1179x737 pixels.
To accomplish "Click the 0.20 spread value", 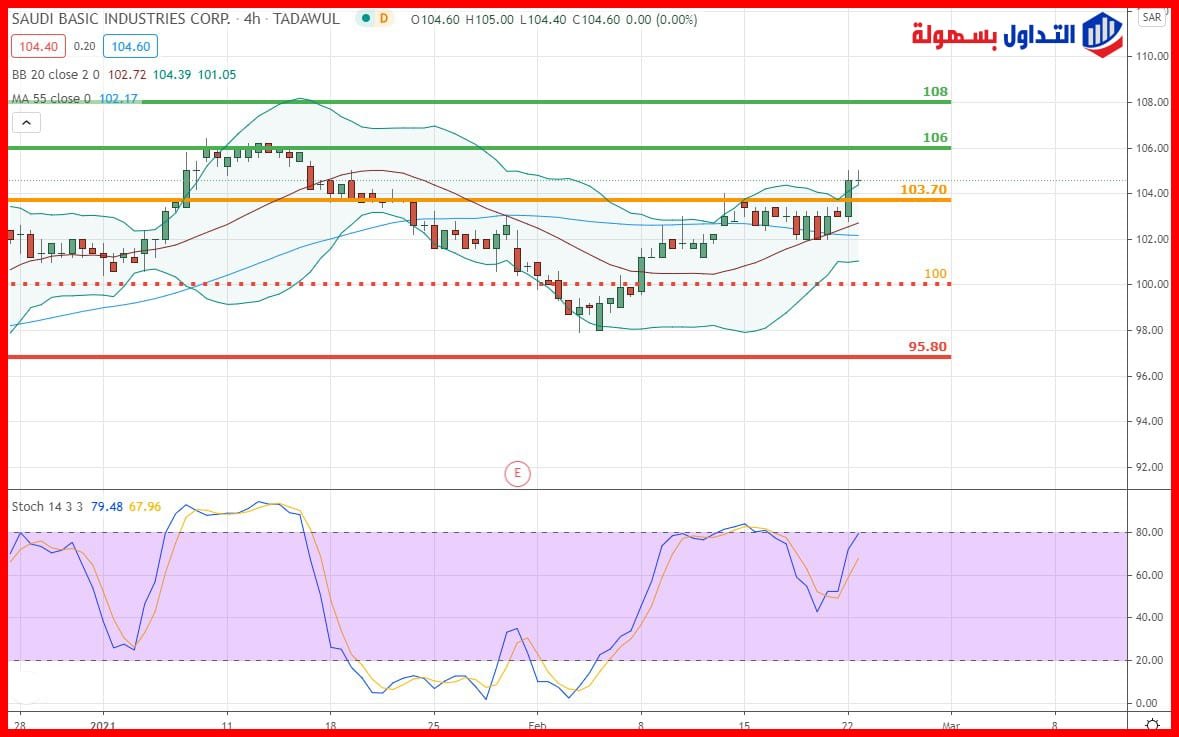I will click(x=84, y=47).
